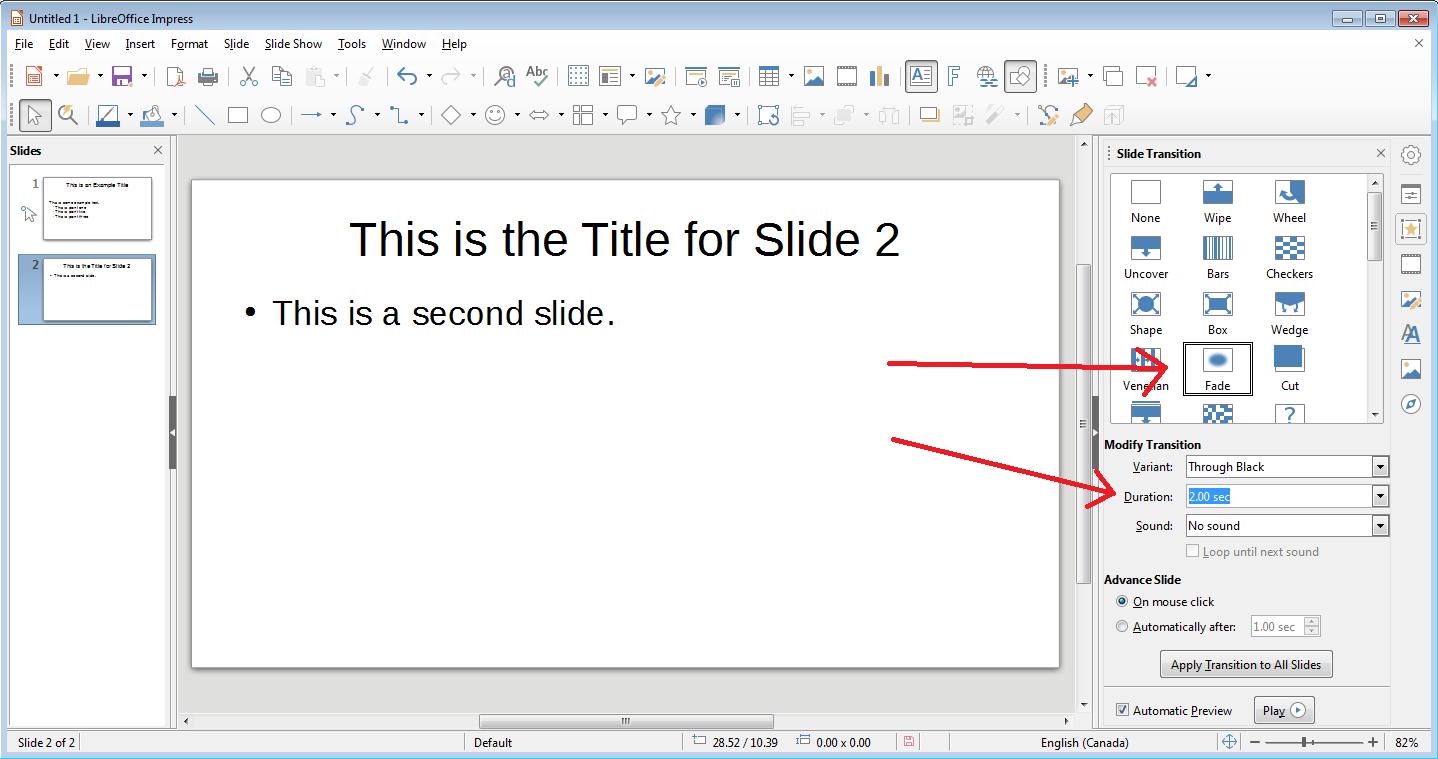Expand the Stars shapes dropdown arrow
The height and width of the screenshot is (759, 1438).
pos(693,115)
